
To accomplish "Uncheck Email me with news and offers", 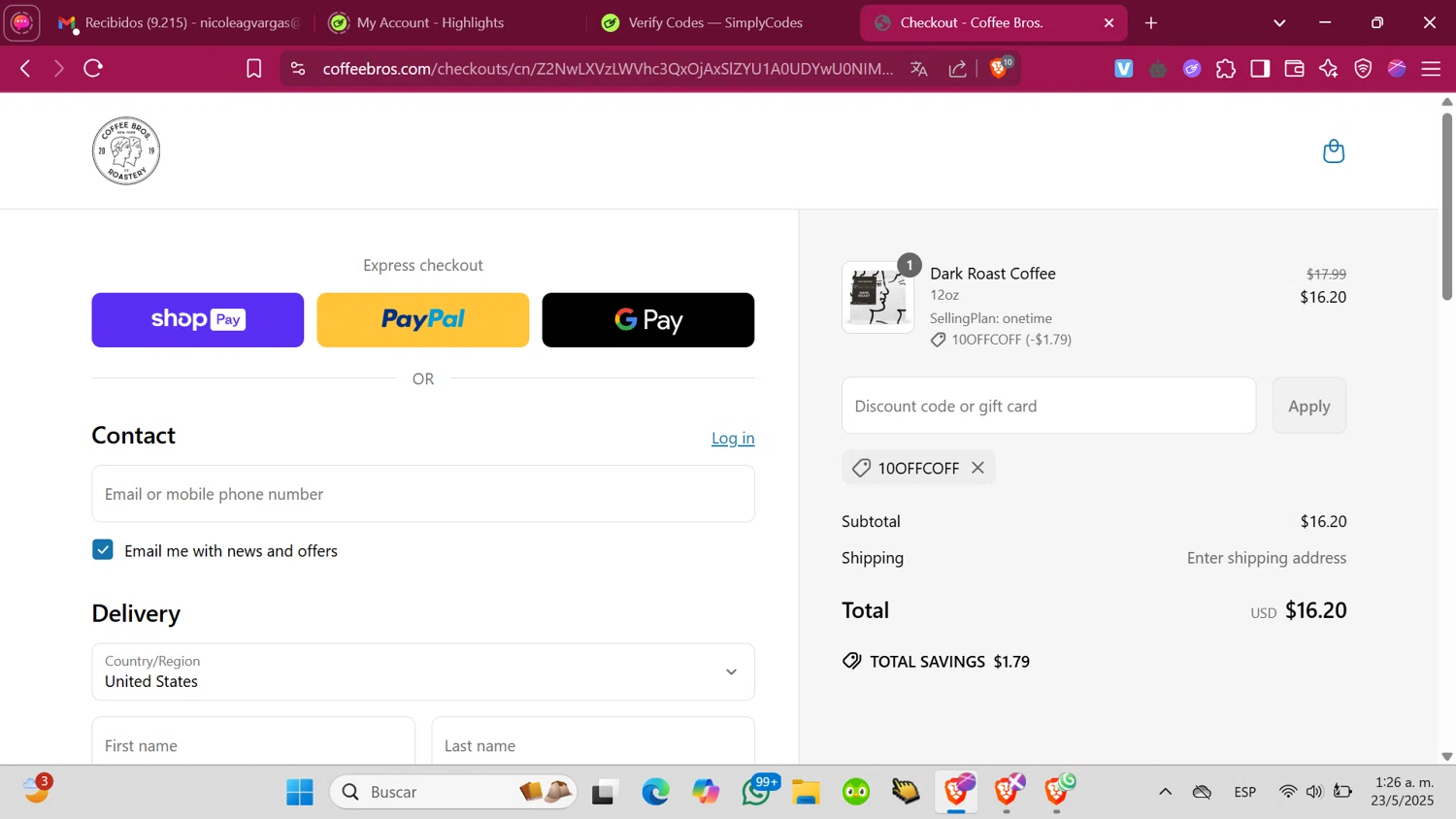I will pos(103,550).
